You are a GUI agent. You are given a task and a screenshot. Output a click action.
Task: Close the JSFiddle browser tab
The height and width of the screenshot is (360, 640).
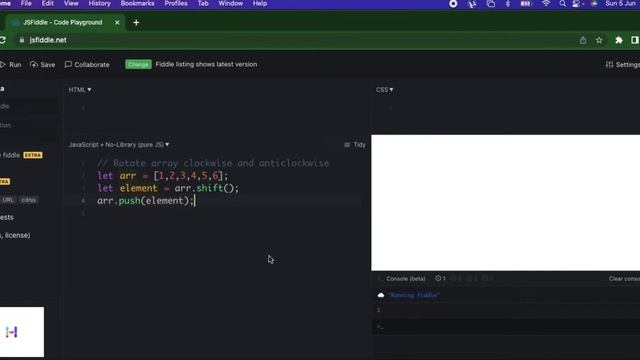coord(117,22)
